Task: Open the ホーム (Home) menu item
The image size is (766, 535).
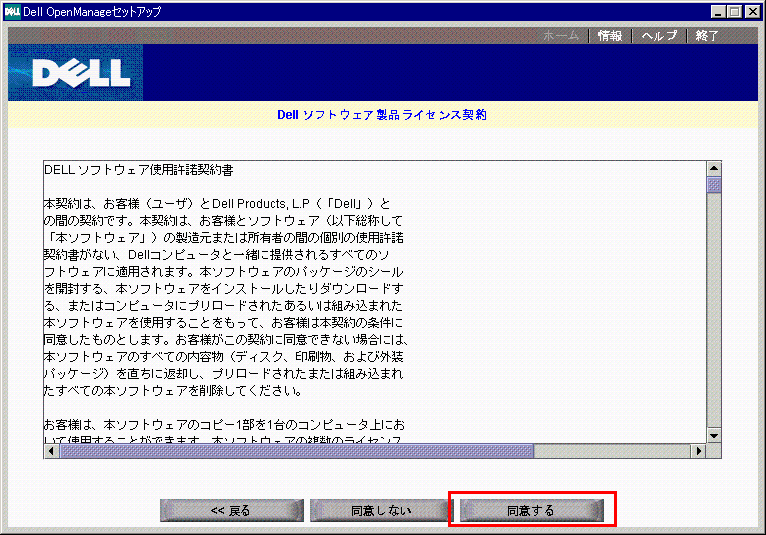Action: (x=560, y=36)
